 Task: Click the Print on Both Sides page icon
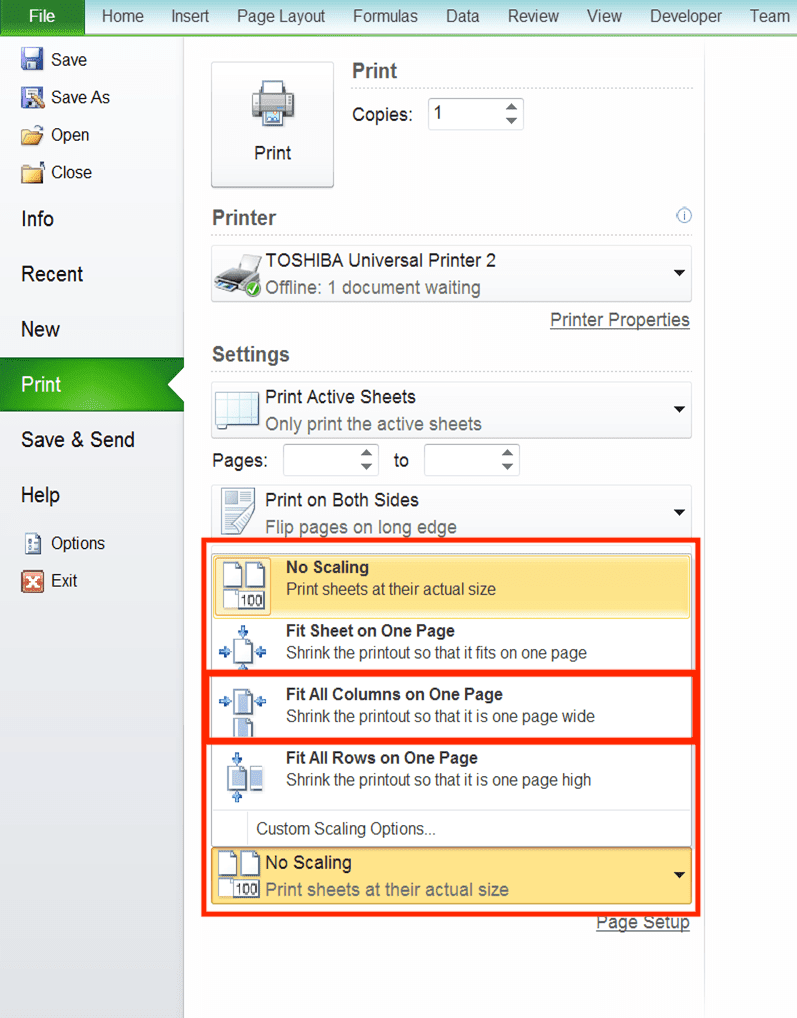click(238, 512)
